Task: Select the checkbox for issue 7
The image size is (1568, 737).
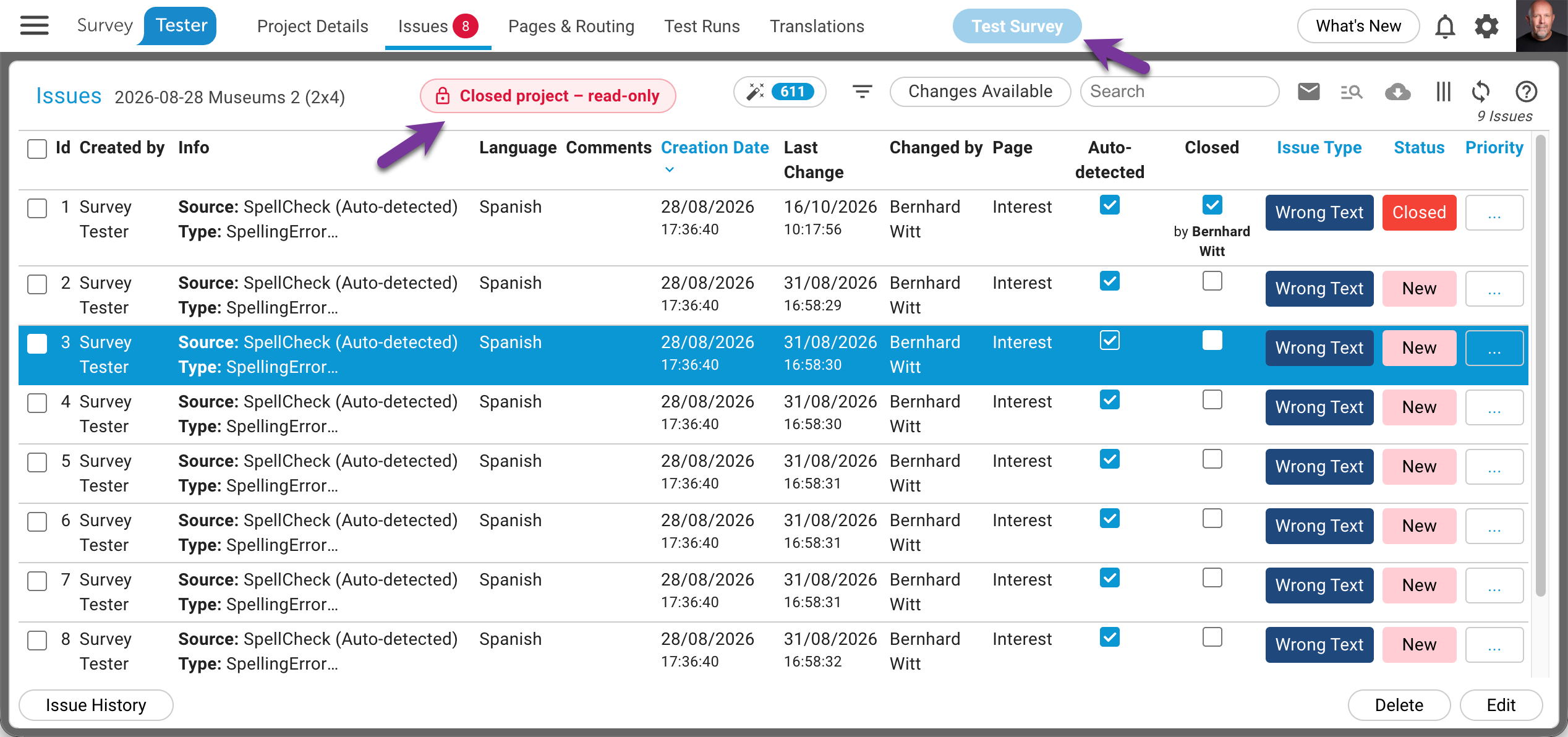Action: click(37, 581)
